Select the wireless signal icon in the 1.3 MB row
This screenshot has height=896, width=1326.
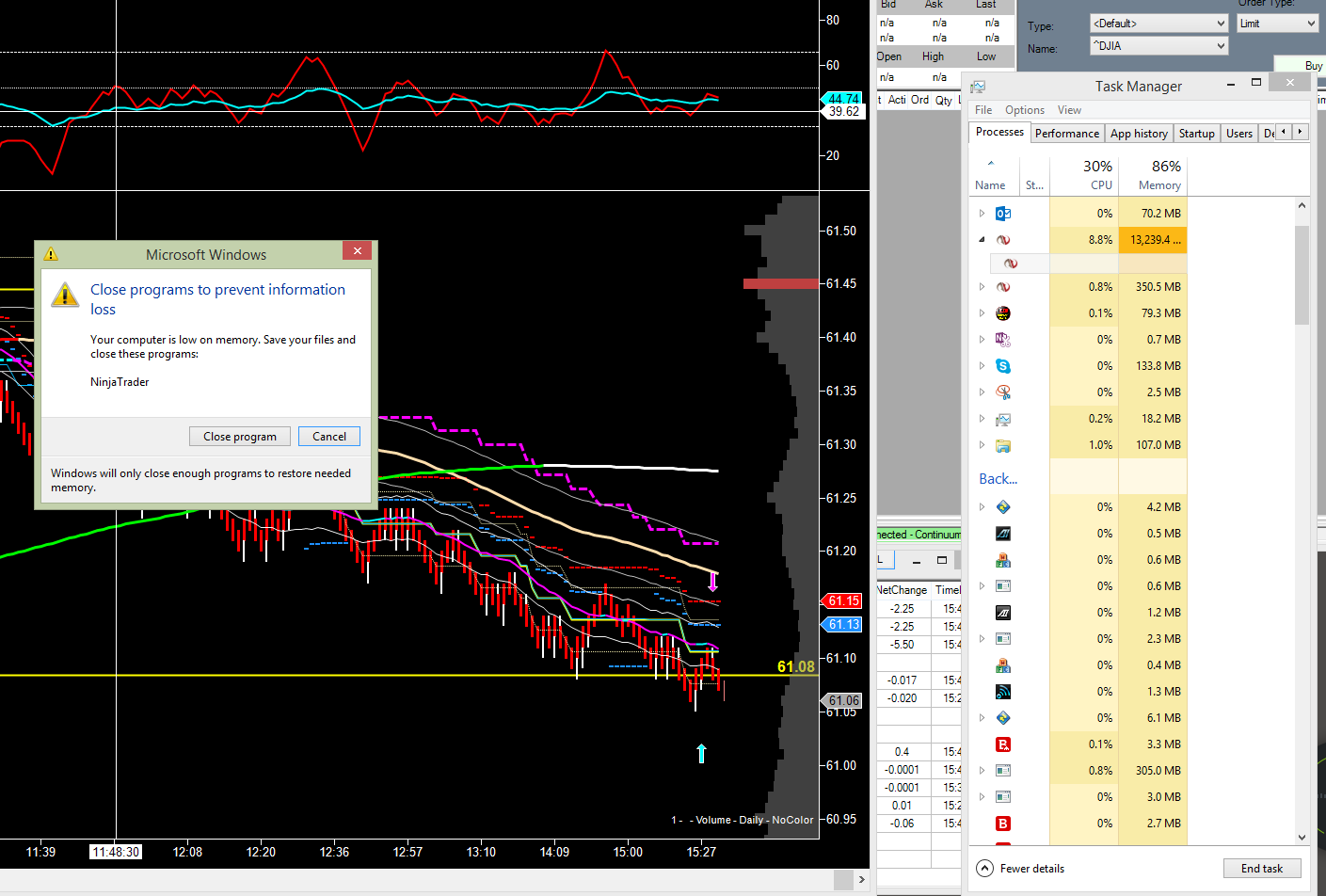pyautogui.click(x=1003, y=692)
